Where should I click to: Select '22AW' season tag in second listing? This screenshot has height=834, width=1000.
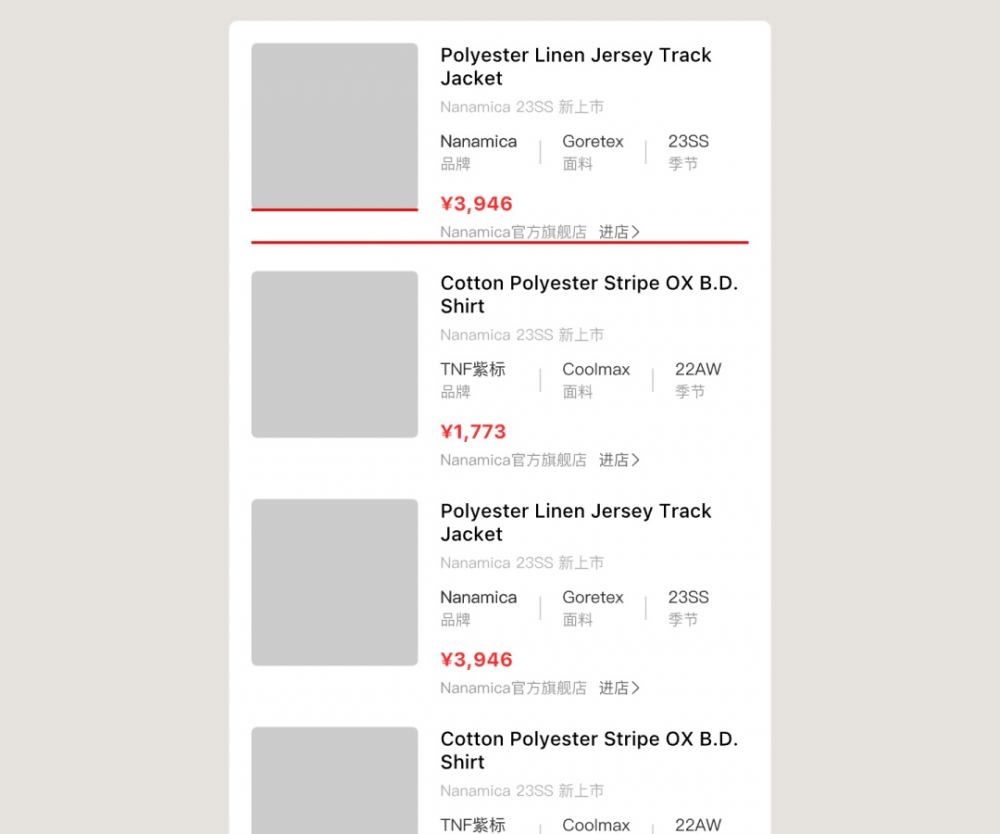[698, 369]
